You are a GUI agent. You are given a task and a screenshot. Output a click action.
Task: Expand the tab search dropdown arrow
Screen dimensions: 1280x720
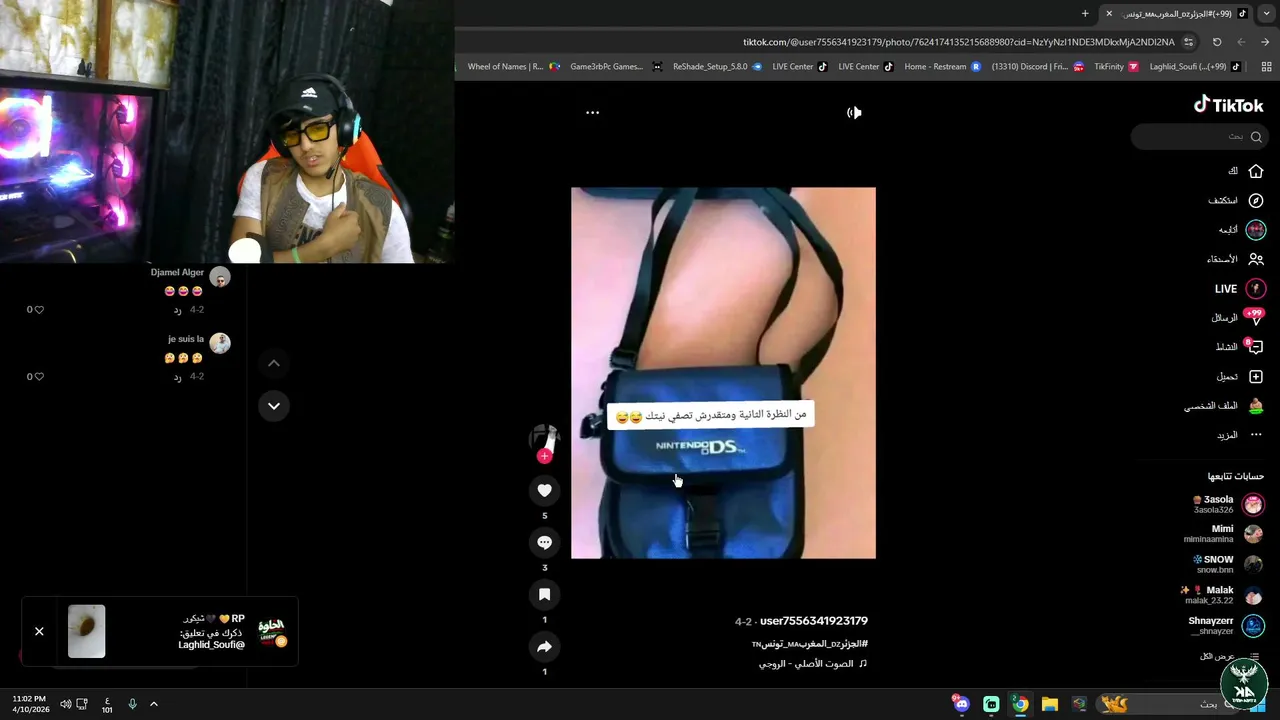coord(1267,13)
